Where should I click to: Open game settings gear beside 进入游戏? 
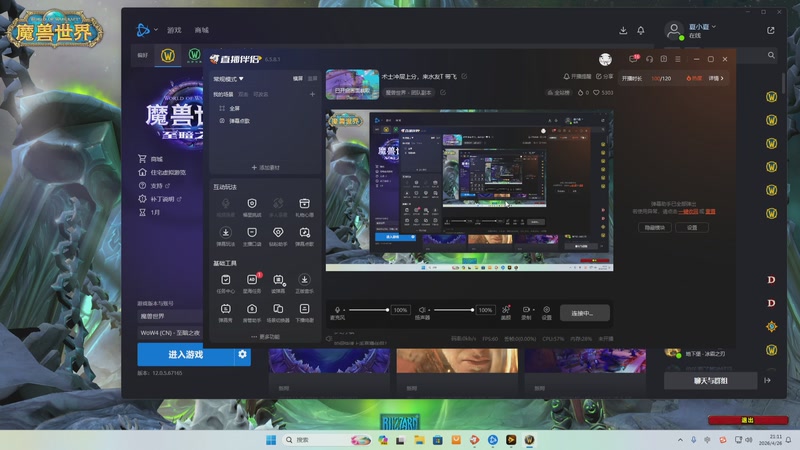click(242, 354)
